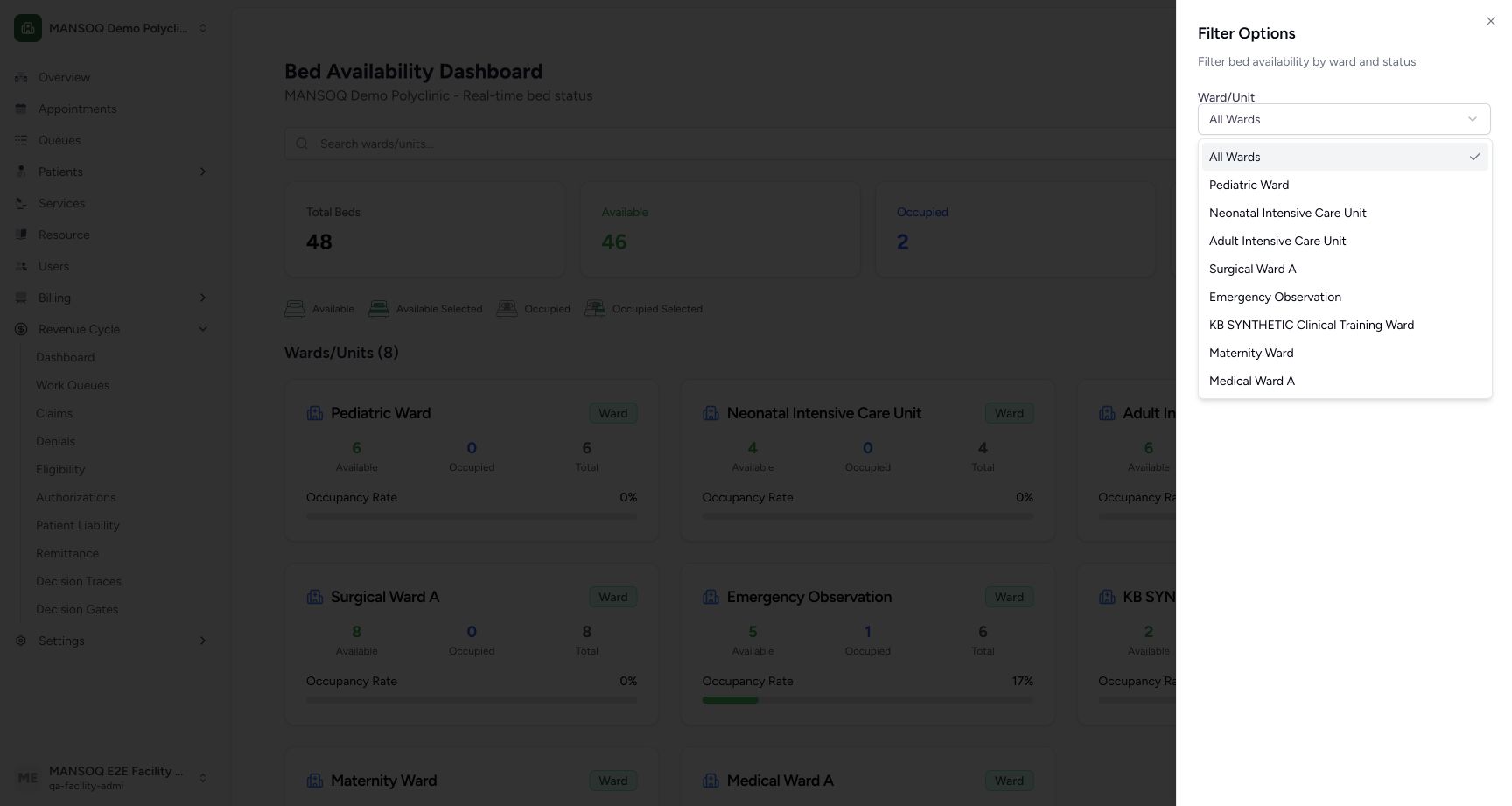1512x806 pixels.
Task: Click the Billing sidebar icon
Action: click(21, 298)
